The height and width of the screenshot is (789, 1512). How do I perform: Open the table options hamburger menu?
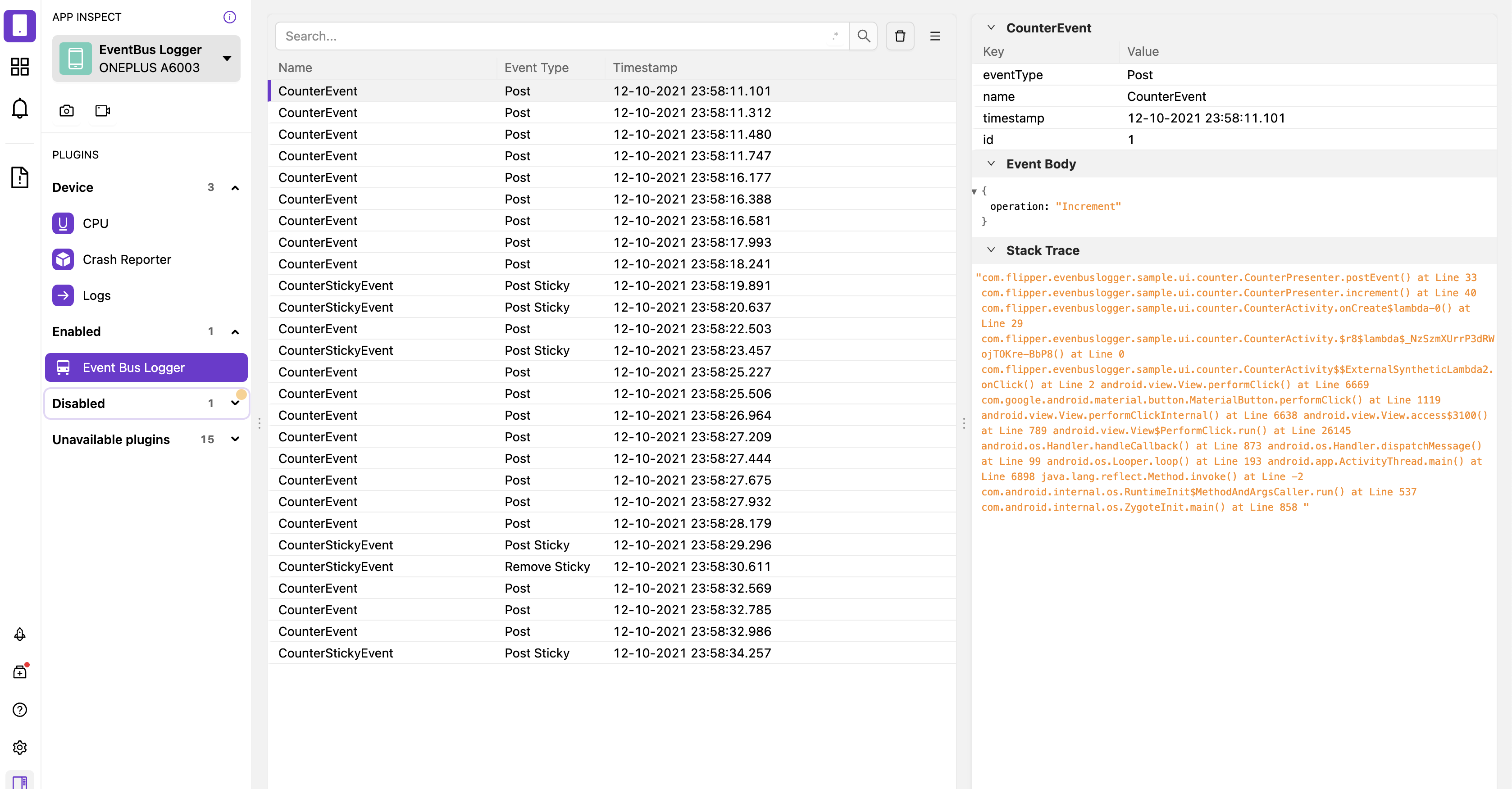(x=935, y=36)
